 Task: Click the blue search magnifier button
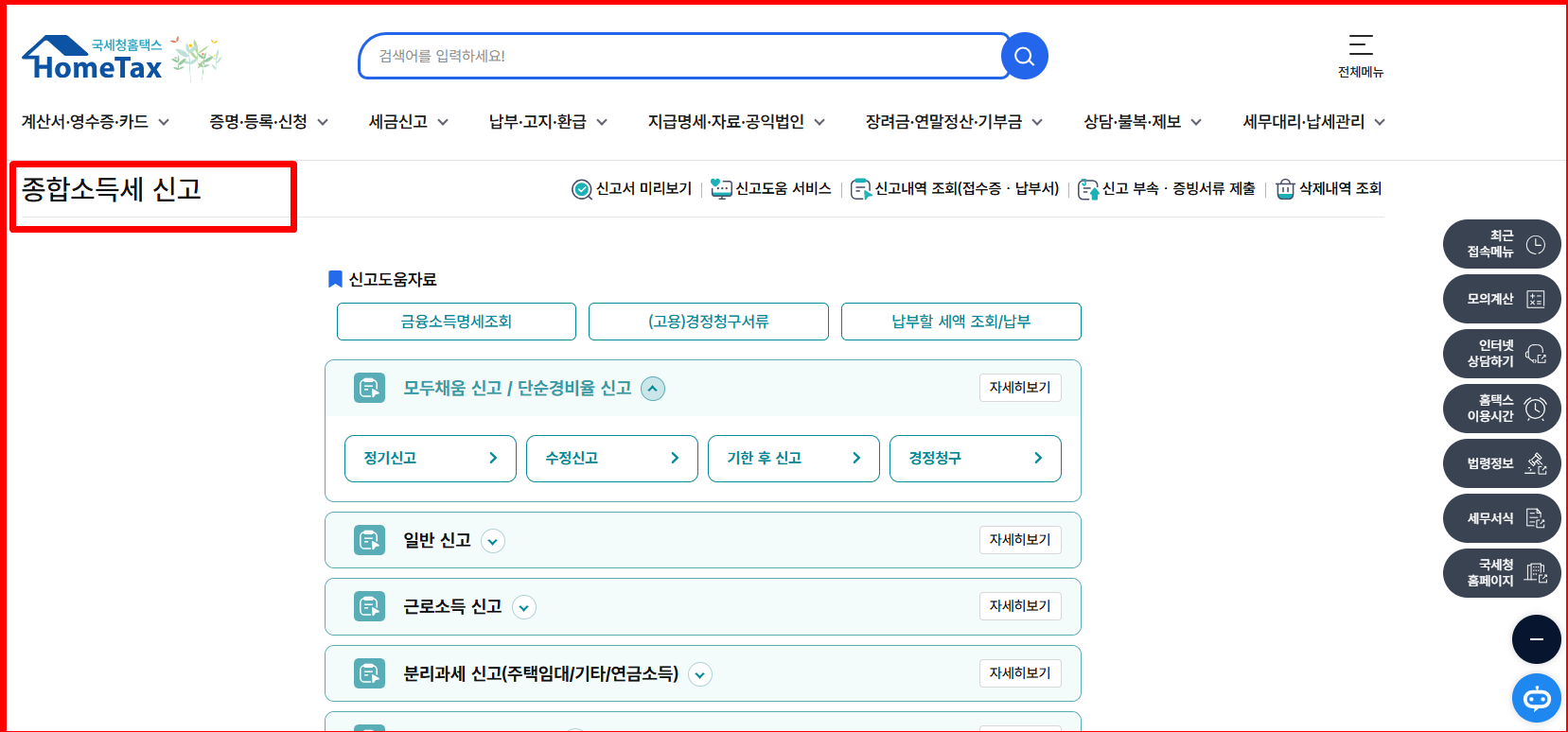pos(1024,56)
